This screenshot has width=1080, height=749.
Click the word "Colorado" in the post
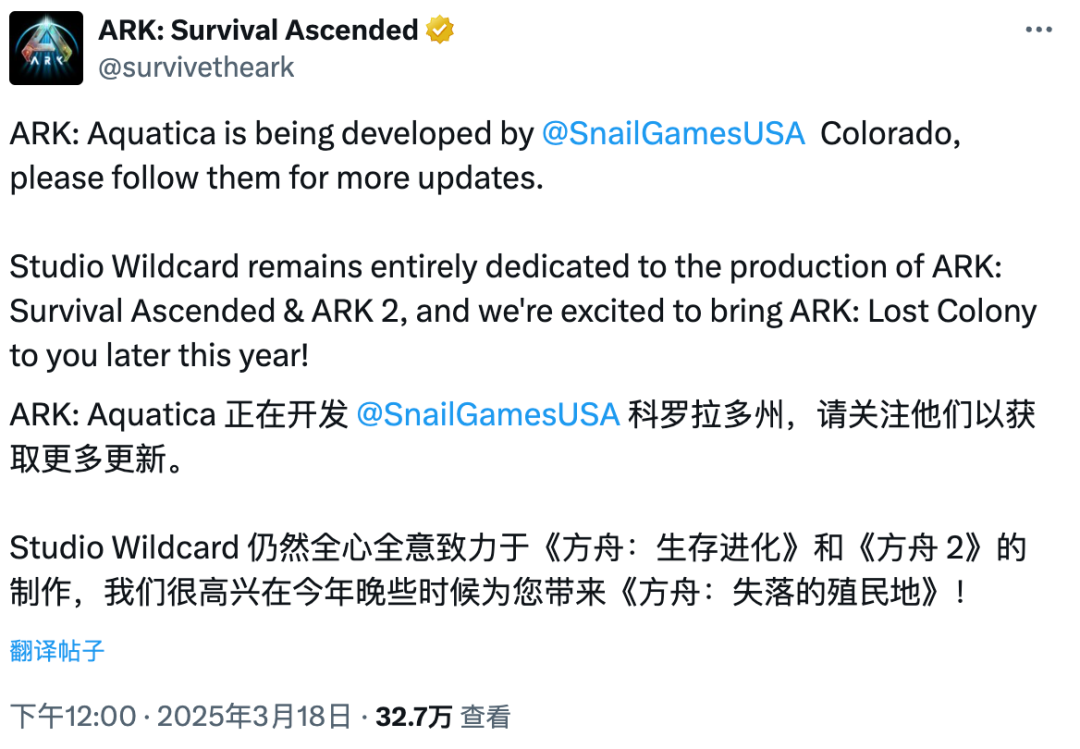[x=890, y=135]
